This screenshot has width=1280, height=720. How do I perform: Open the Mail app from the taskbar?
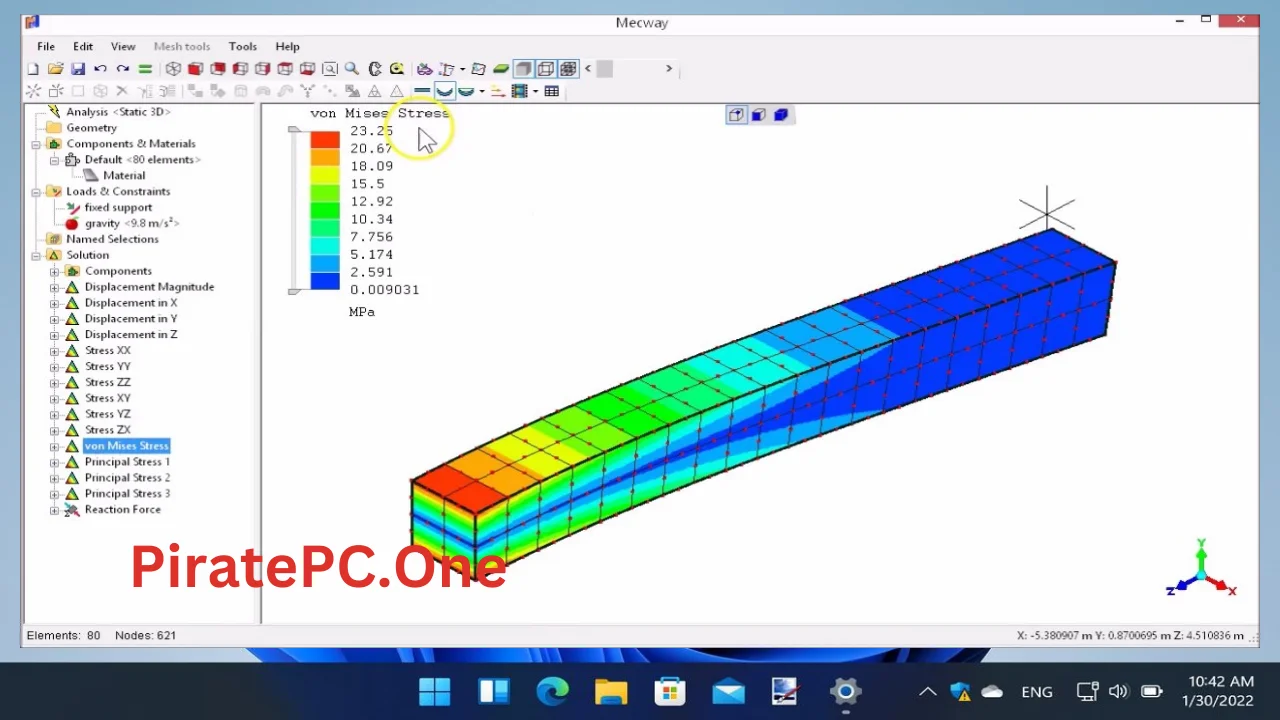point(728,691)
